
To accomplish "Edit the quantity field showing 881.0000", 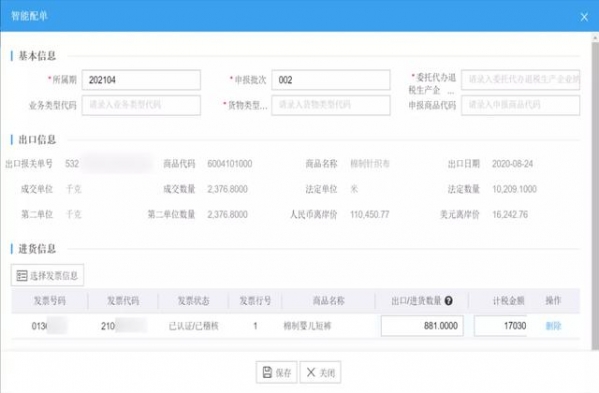I will pyautogui.click(x=422, y=326).
